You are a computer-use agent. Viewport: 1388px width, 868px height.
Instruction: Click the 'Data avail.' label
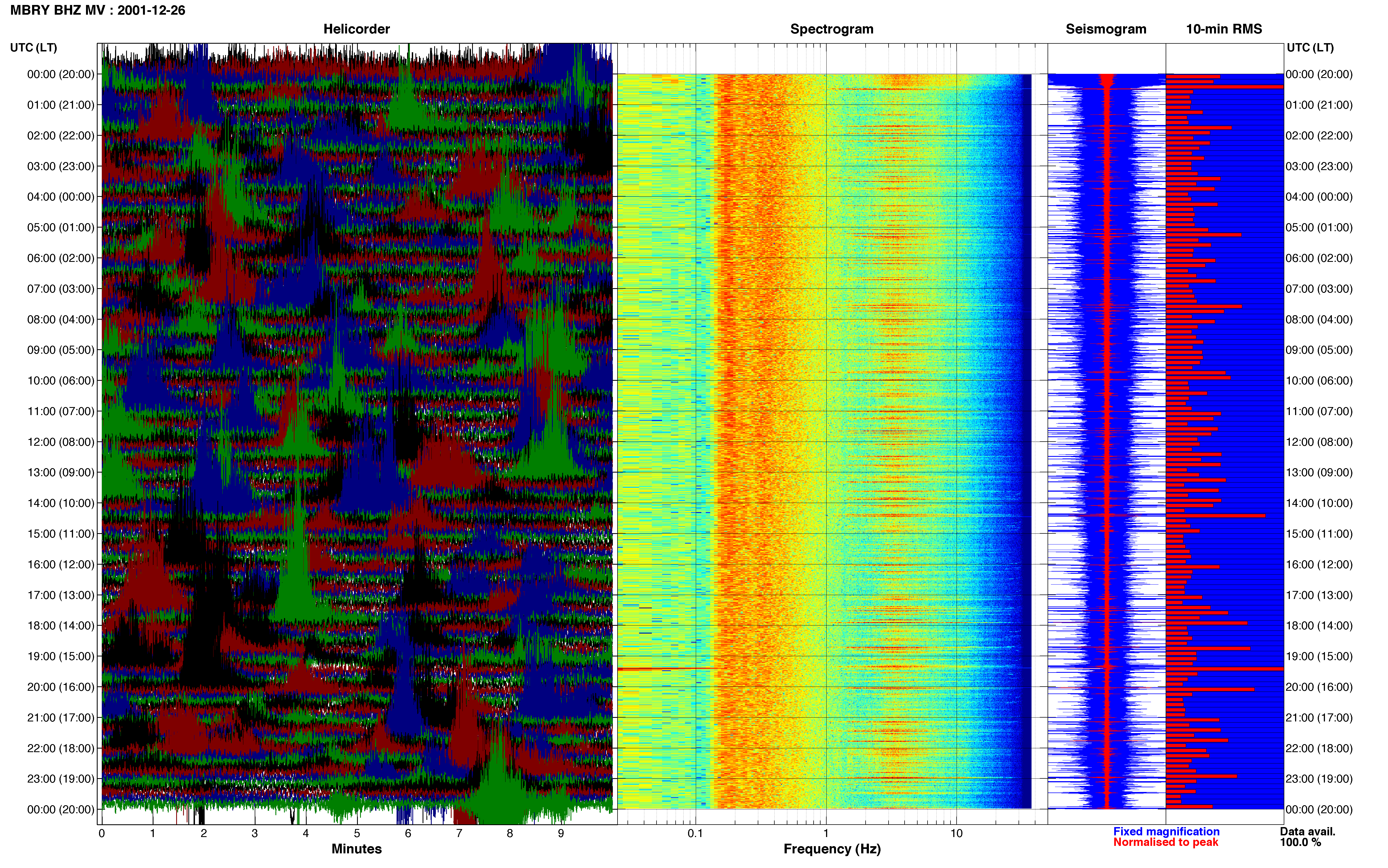coord(1308,832)
